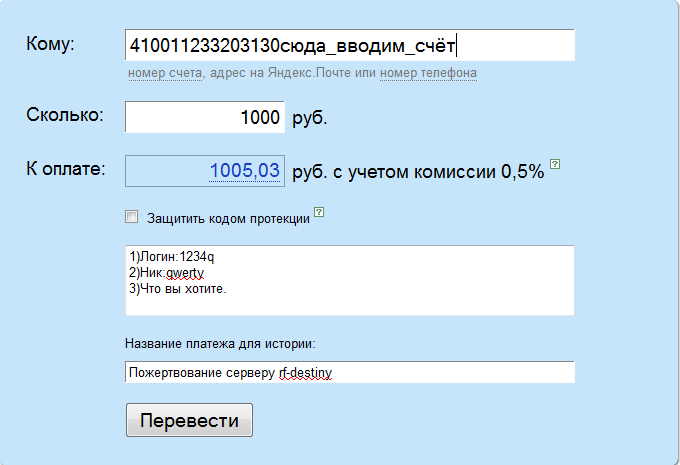Open the номер телефона hint link
Image resolution: width=680 pixels, height=465 pixels.
tap(428, 73)
